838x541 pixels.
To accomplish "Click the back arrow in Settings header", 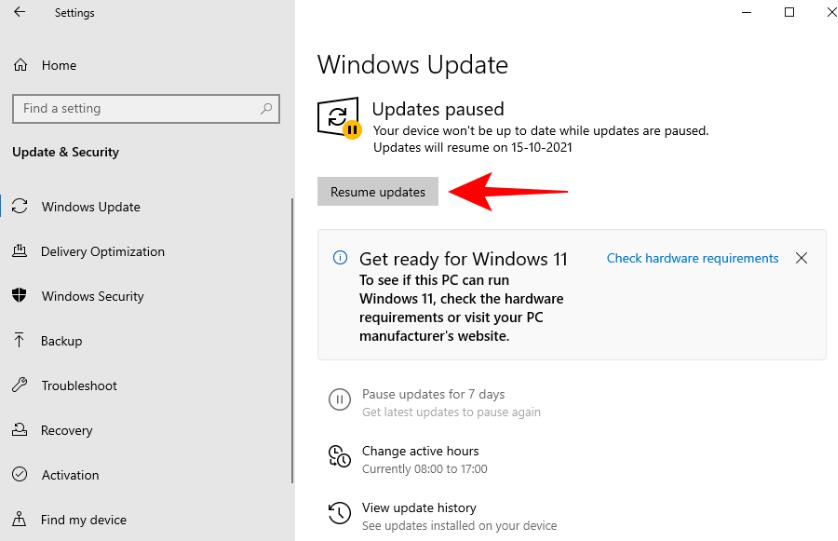I will [x=20, y=13].
